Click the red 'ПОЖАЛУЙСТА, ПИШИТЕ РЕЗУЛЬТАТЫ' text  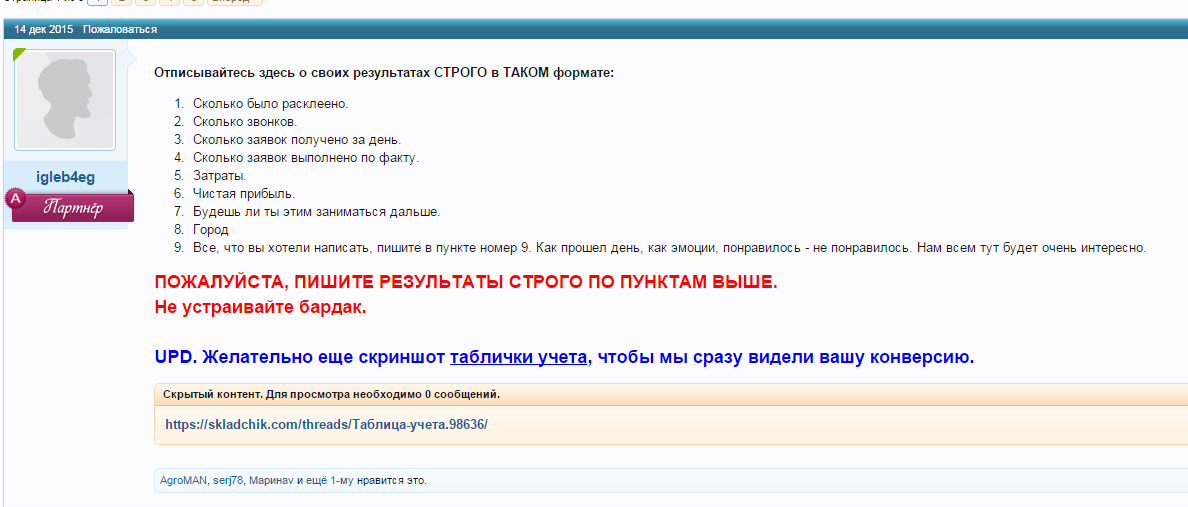point(465,282)
